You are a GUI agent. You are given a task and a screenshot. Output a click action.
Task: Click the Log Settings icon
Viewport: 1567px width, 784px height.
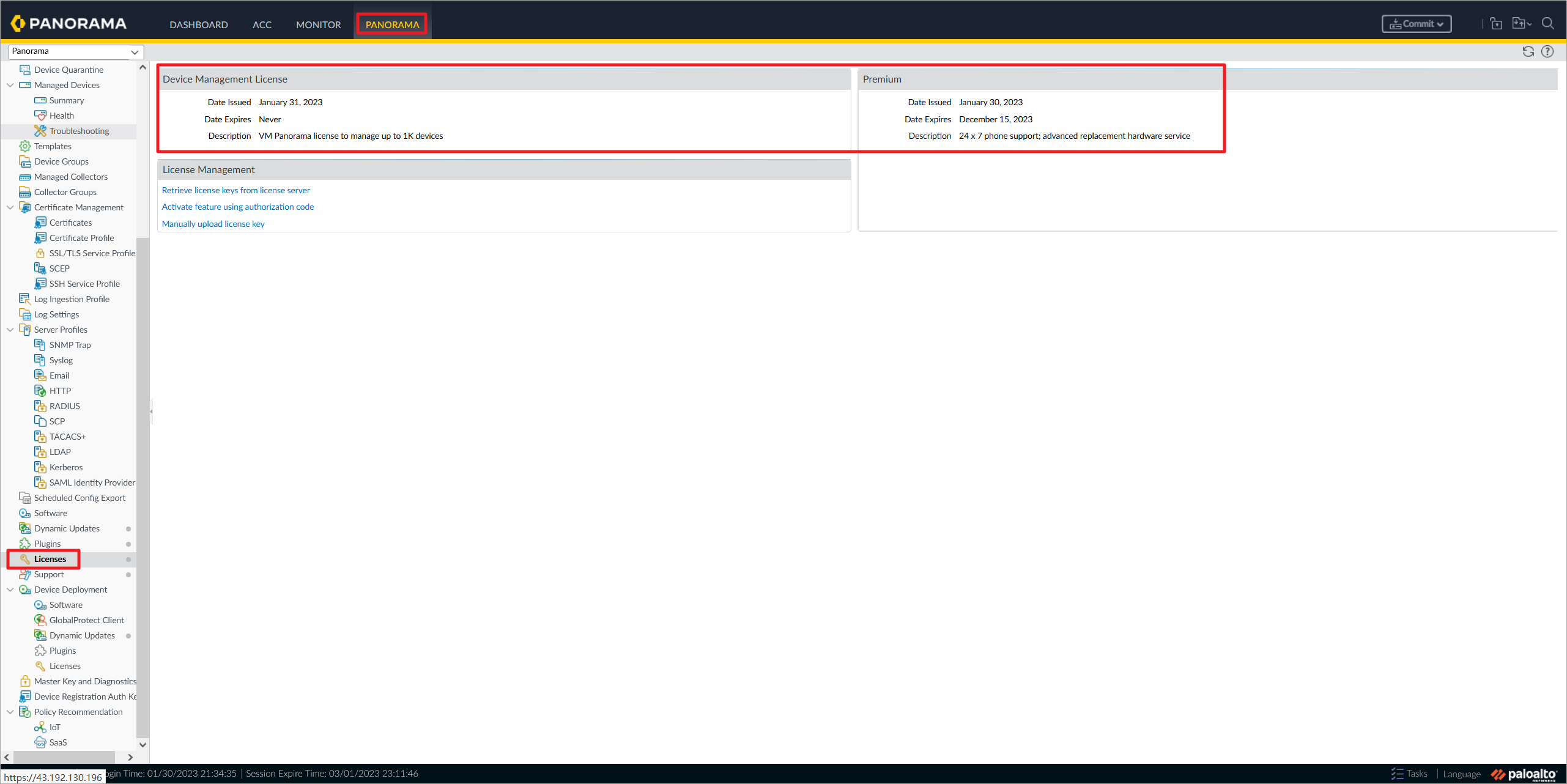[x=25, y=314]
